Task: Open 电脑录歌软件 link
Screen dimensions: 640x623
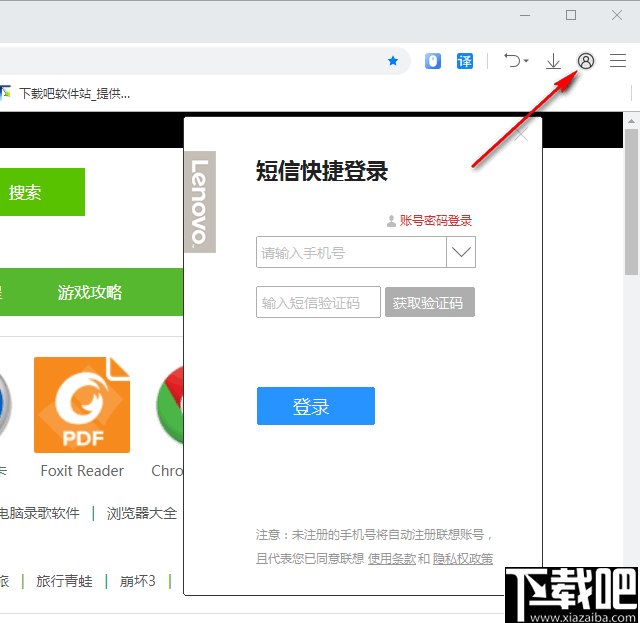Action: [x=40, y=513]
